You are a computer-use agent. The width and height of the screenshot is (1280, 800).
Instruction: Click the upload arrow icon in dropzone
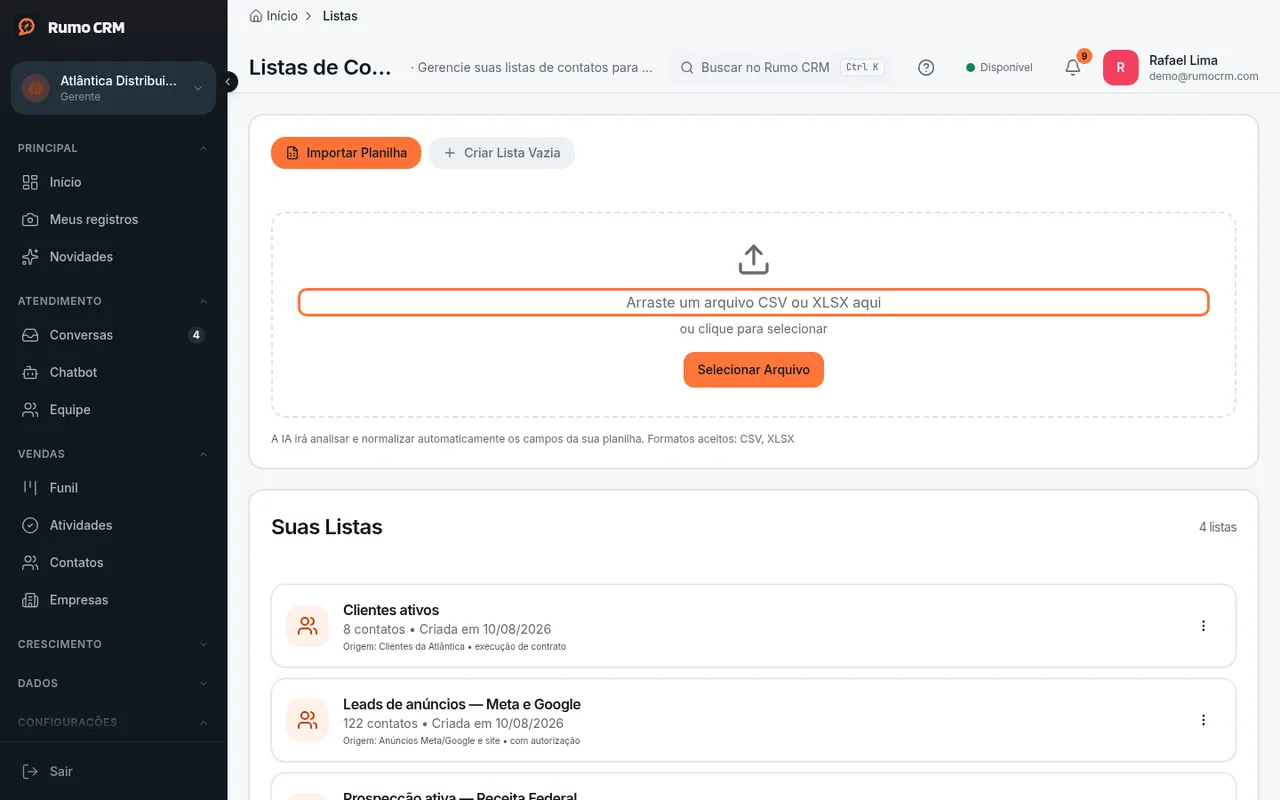pyautogui.click(x=753, y=260)
